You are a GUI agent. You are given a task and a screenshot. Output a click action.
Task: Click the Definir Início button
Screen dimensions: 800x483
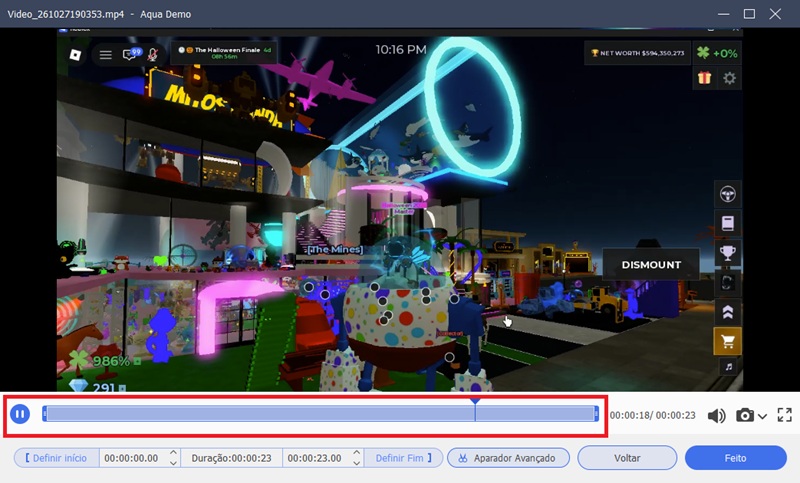[56, 458]
